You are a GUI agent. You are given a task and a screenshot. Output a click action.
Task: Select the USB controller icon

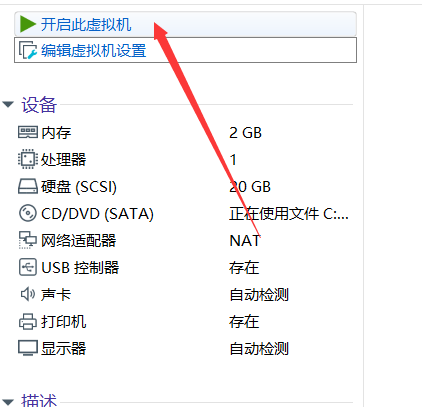[28, 267]
